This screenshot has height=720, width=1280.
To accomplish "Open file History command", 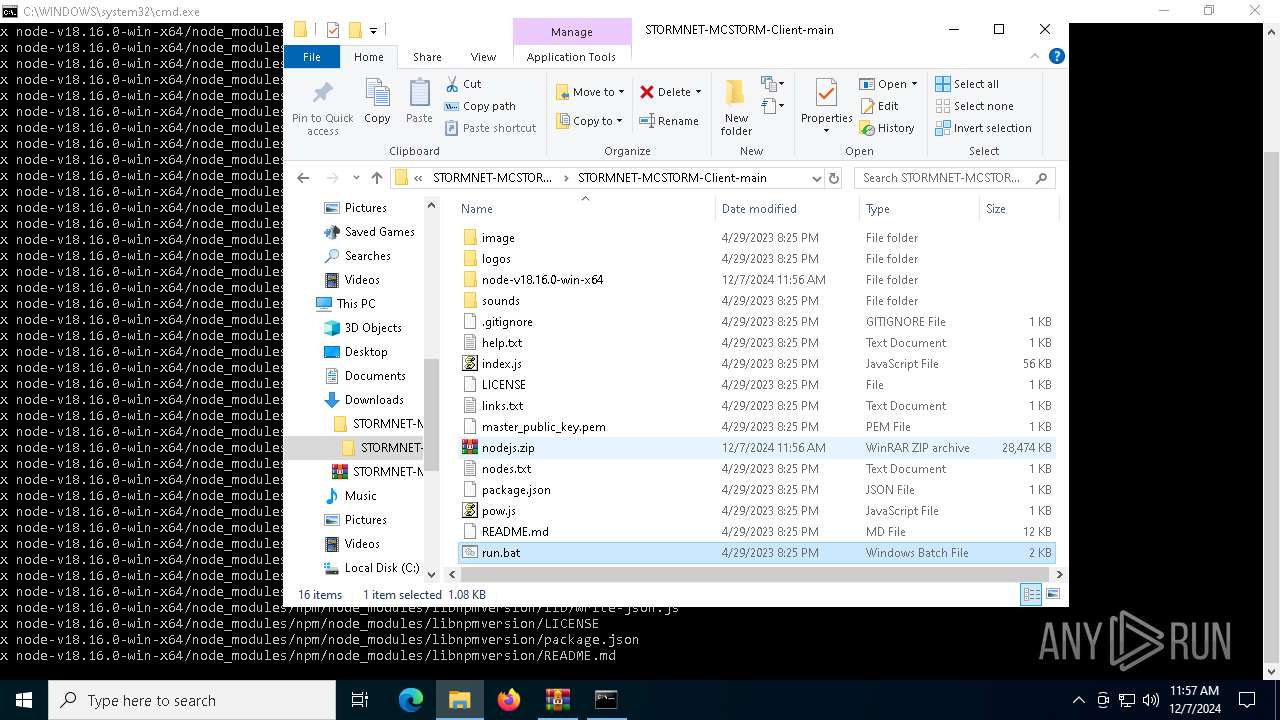I will (x=887, y=128).
